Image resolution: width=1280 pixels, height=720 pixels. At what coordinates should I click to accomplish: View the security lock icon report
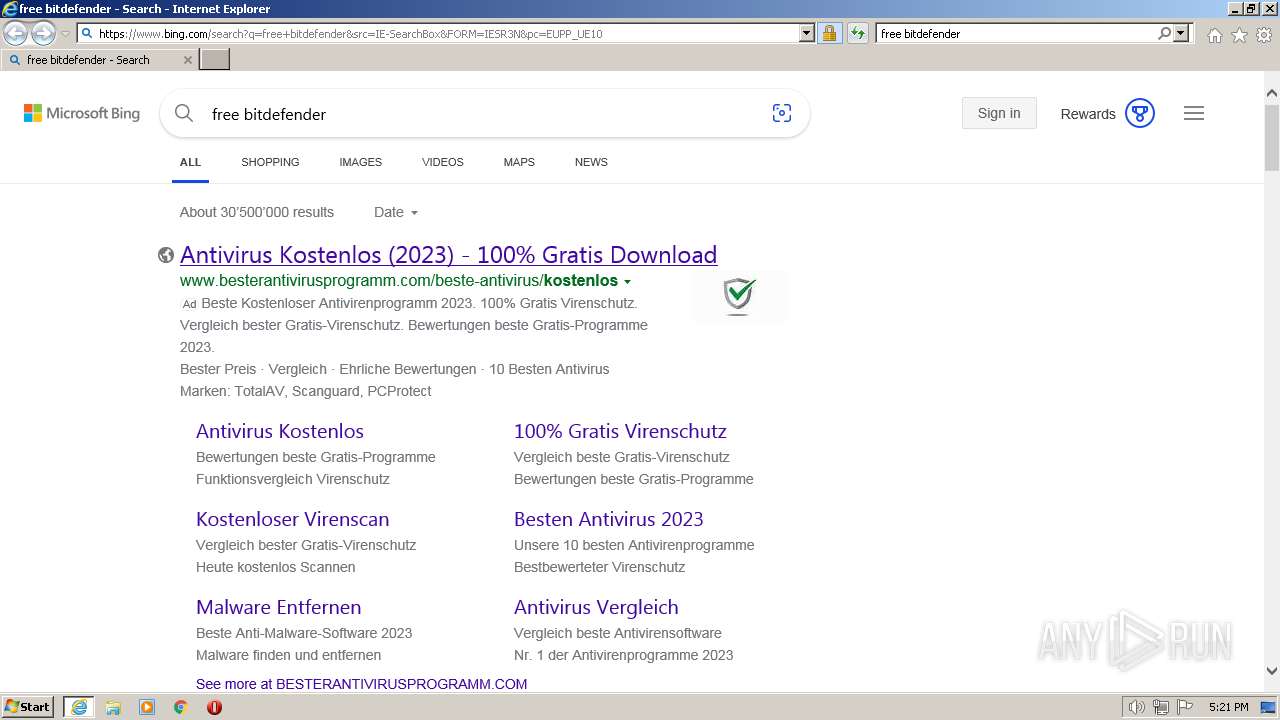click(829, 33)
